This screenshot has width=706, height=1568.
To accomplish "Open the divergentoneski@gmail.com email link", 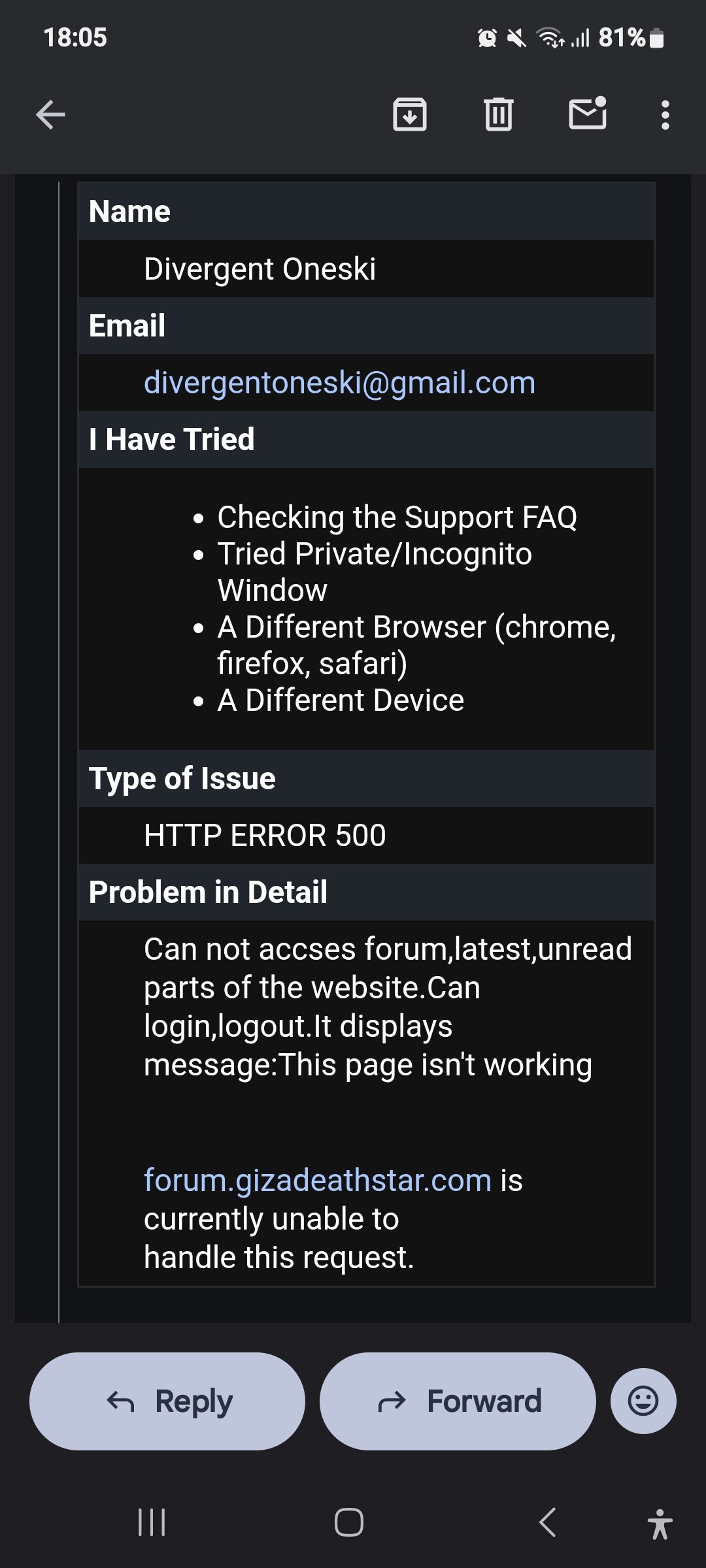I will pyautogui.click(x=339, y=383).
